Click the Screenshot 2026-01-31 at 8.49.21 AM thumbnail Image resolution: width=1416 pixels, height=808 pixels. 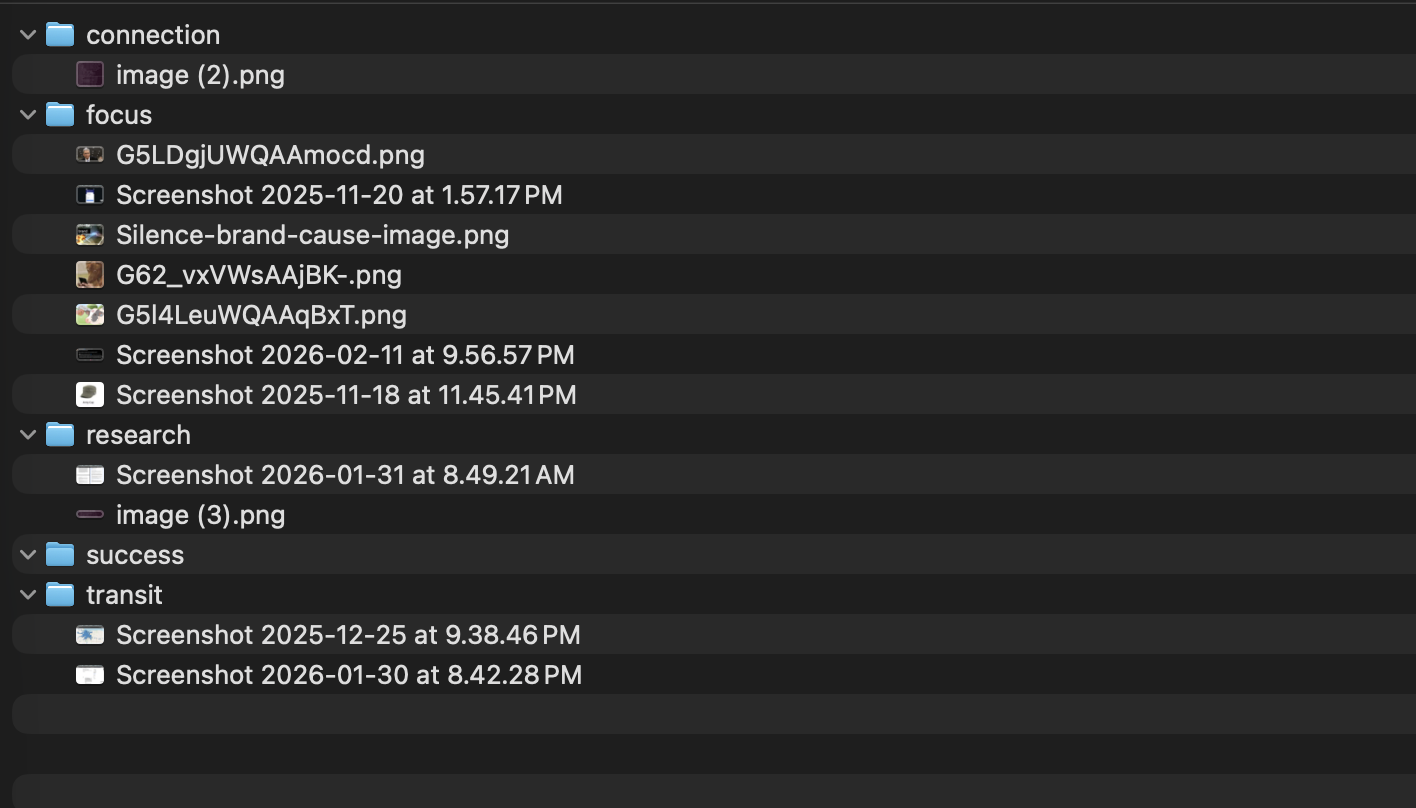click(90, 475)
